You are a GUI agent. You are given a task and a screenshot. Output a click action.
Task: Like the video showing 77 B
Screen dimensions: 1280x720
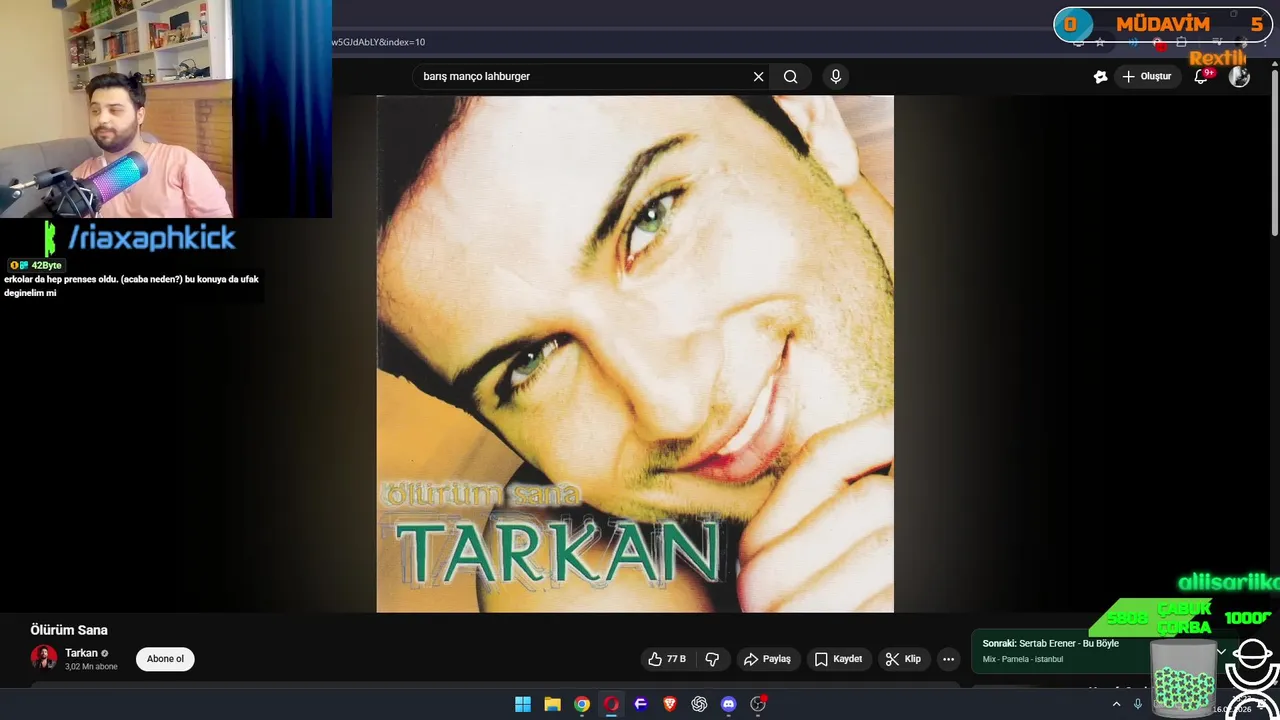(x=667, y=659)
